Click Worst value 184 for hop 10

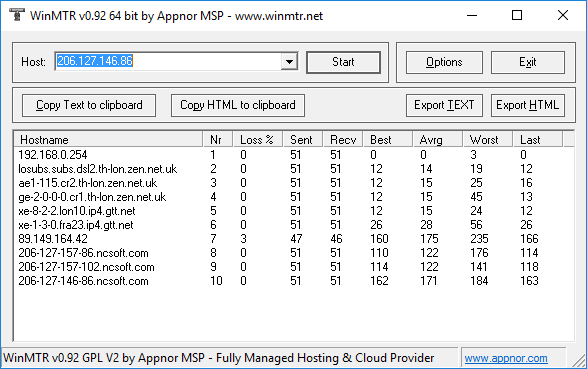point(479,281)
